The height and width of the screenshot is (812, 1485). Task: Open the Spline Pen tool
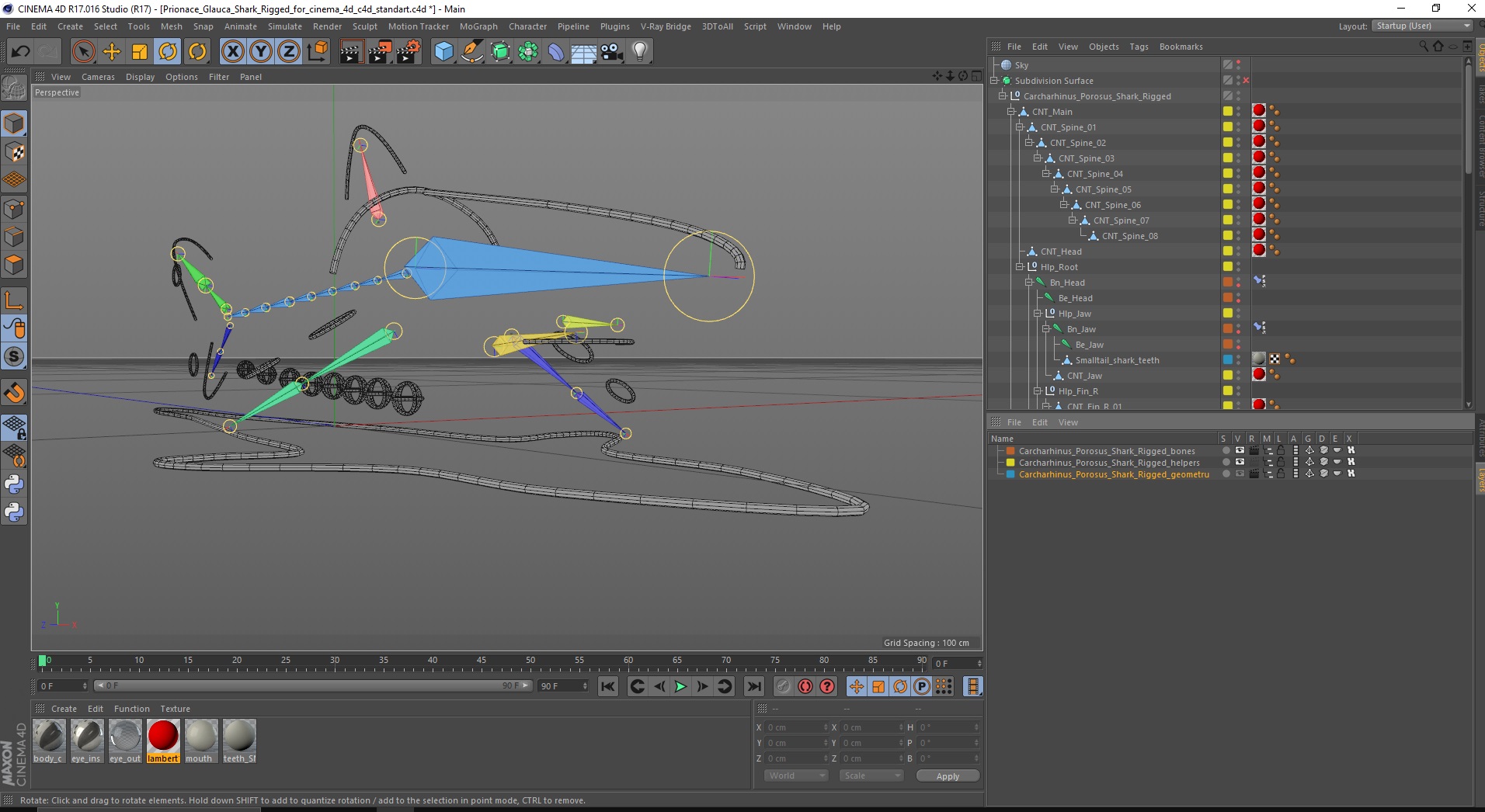pyautogui.click(x=471, y=52)
